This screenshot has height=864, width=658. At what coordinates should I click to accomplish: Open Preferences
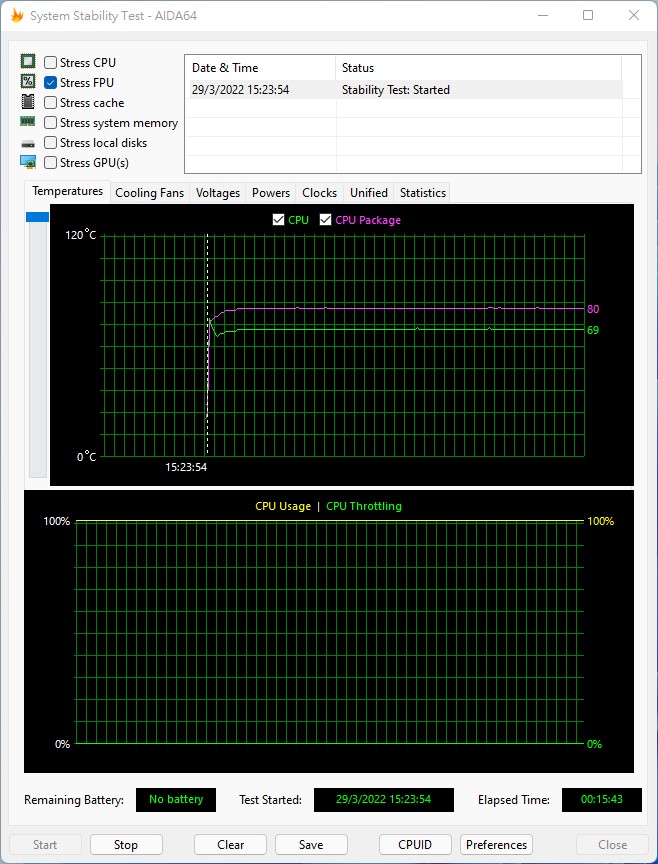pos(497,845)
